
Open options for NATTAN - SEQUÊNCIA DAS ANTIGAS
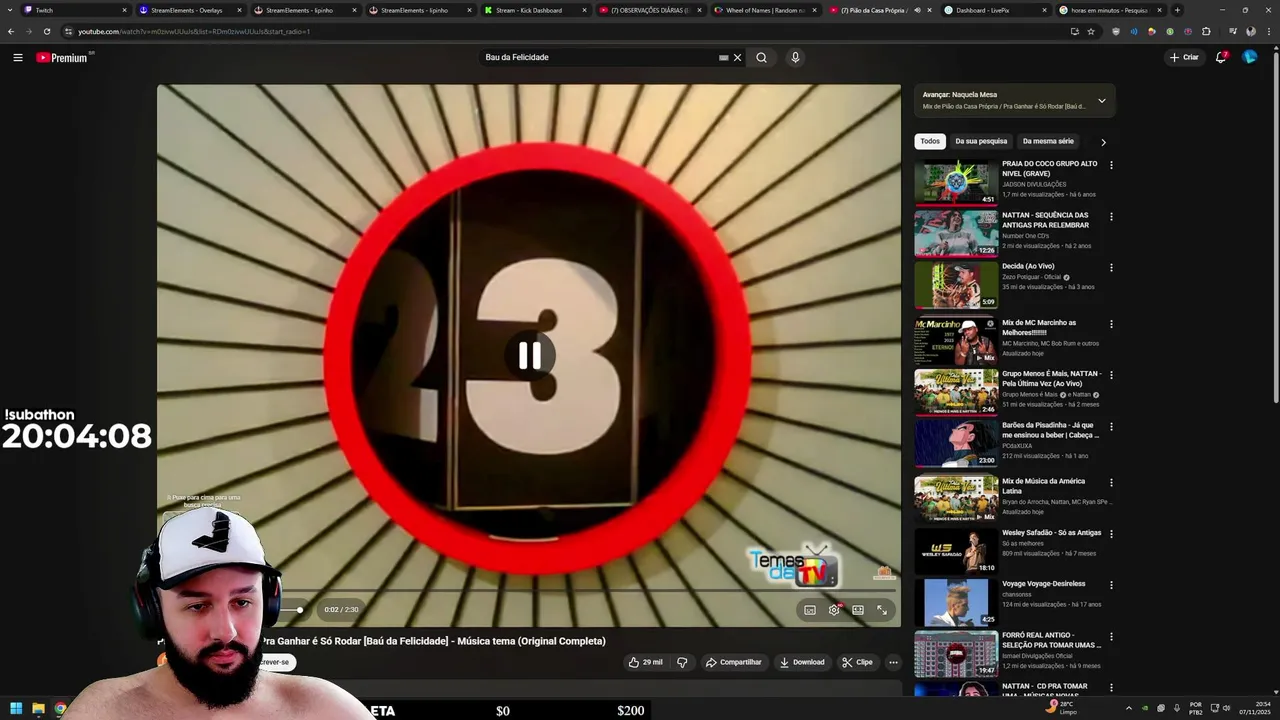[1111, 216]
